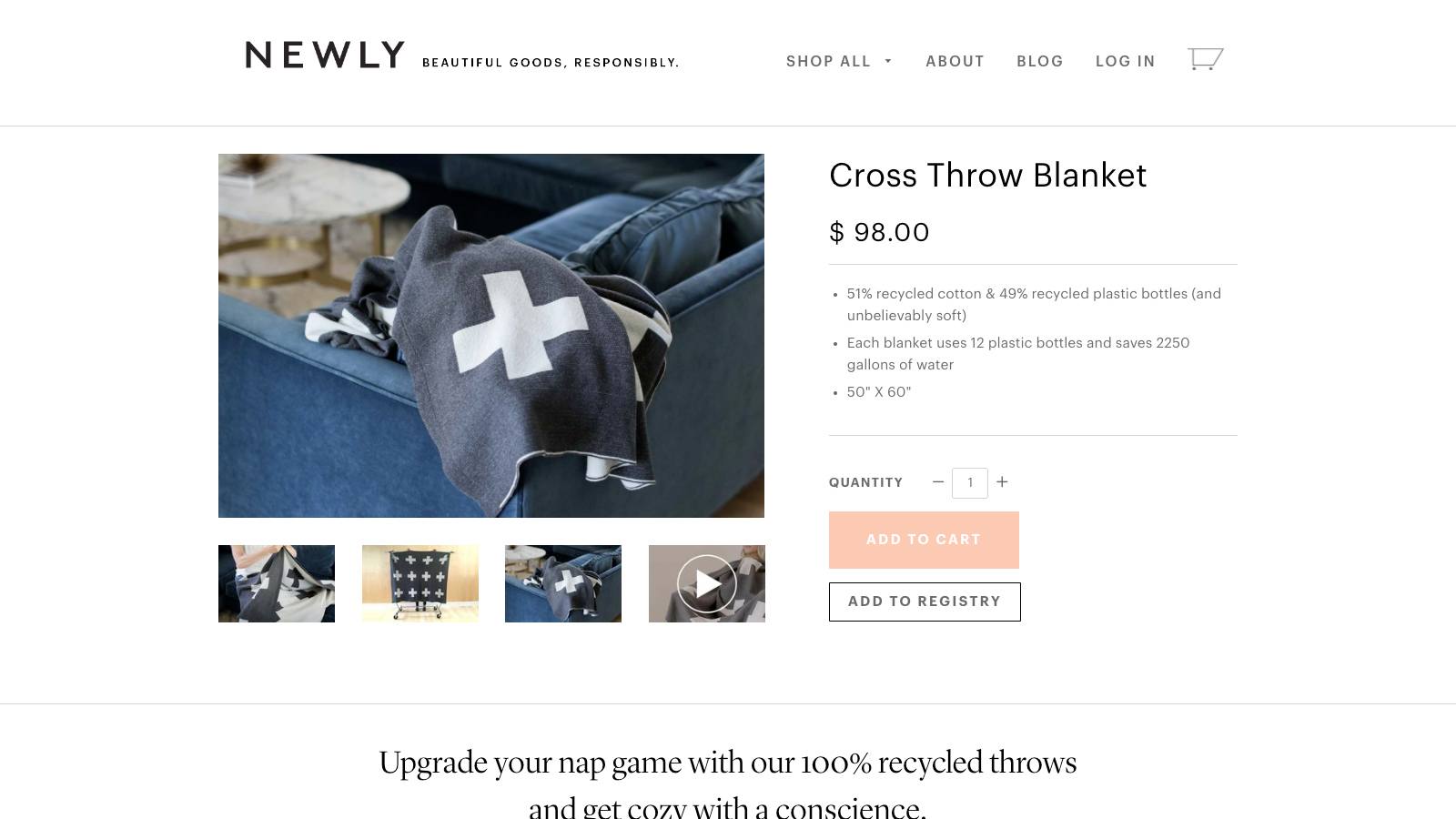Click the Cross Throw Blanket title
This screenshot has height=819, width=1456.
[987, 176]
